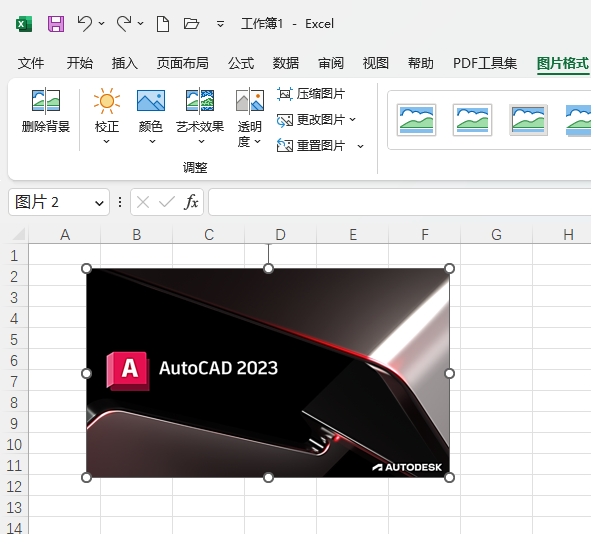Screen dimensions: 591x534
Task: Open Insert Function fx button
Action: 191,202
